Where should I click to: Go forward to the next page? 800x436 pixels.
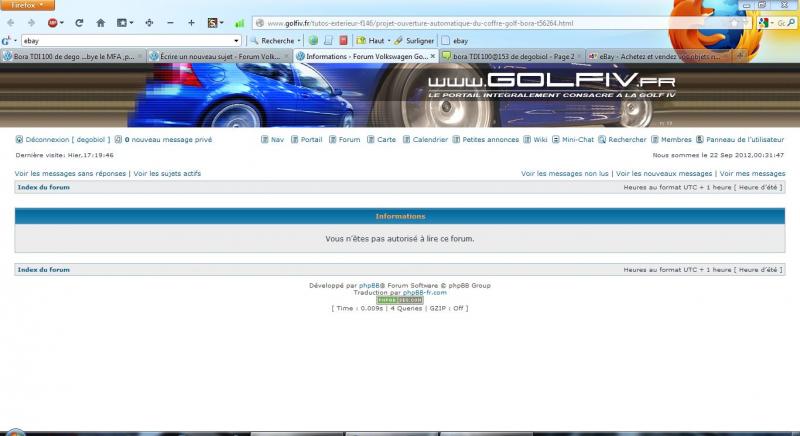click(x=31, y=23)
